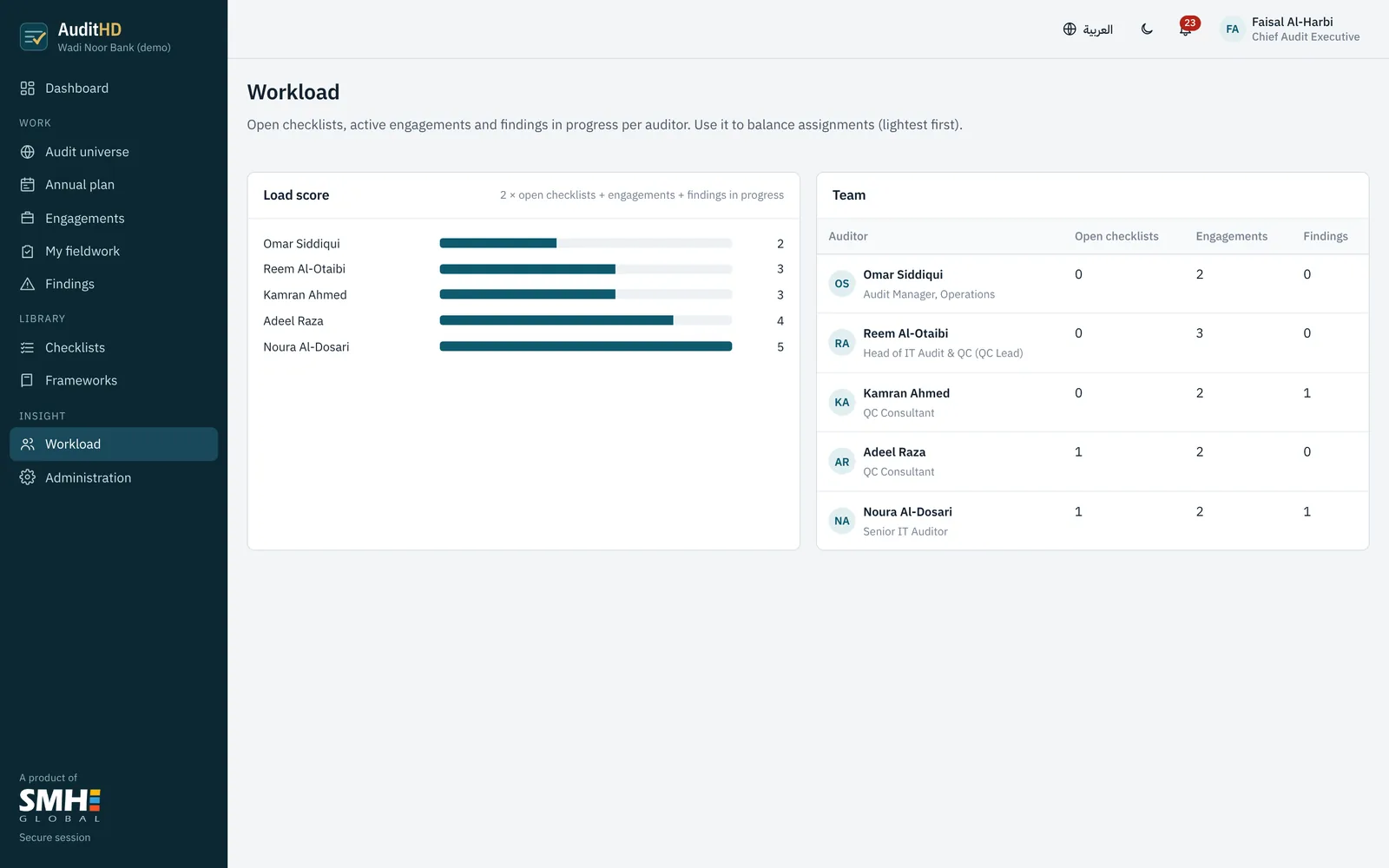Open notifications bell with 23 badge
The width and height of the screenshot is (1389, 868).
point(1186,29)
